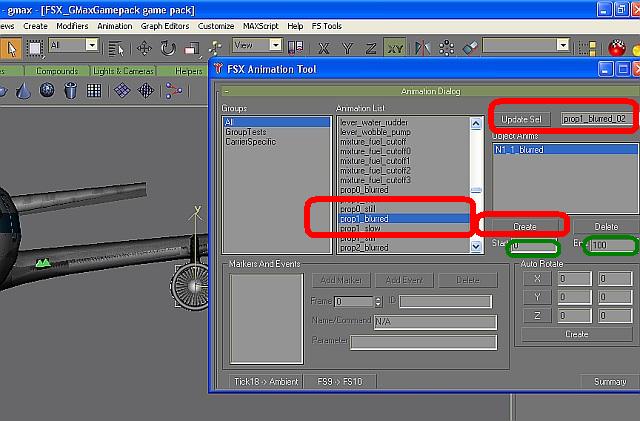Click the rectangular selection region icon

(x=34, y=46)
